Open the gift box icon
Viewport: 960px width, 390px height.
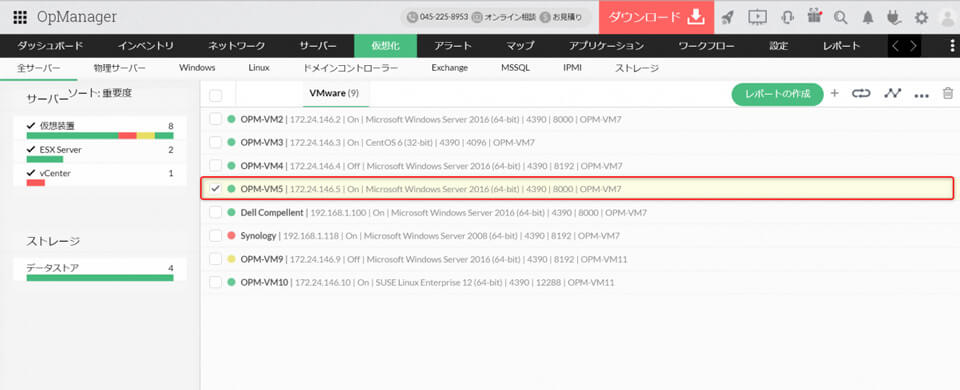click(814, 17)
